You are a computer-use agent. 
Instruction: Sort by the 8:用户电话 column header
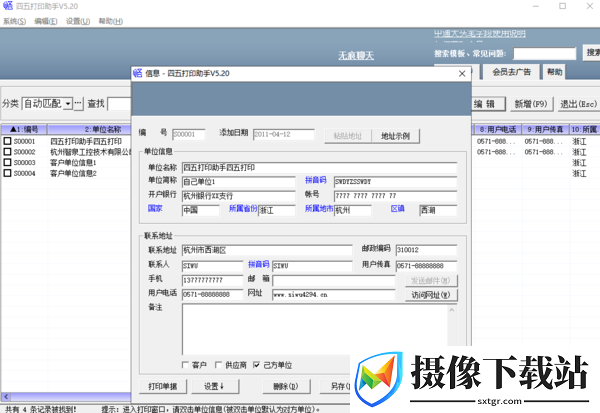[498, 129]
